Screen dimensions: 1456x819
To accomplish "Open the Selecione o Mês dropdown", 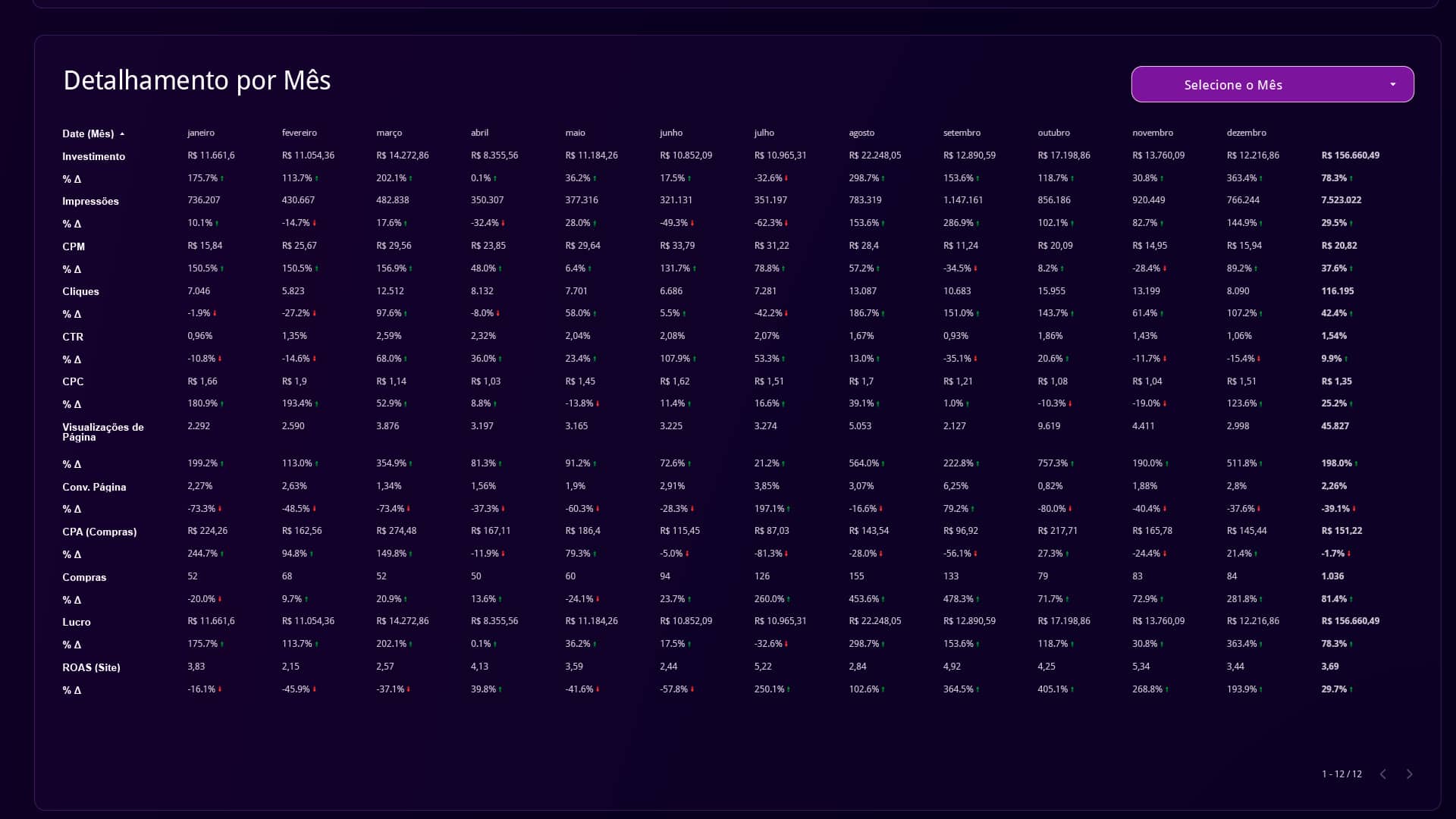I will click(x=1272, y=84).
